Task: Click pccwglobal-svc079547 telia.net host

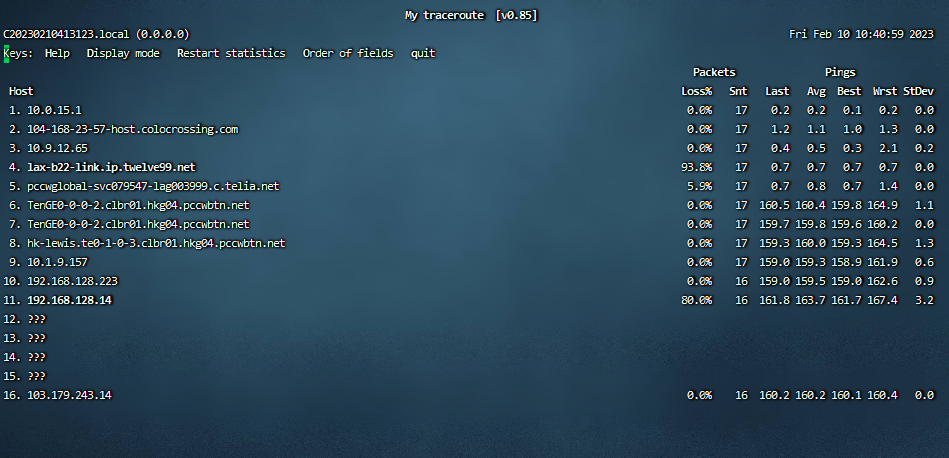Action: click(x=153, y=186)
